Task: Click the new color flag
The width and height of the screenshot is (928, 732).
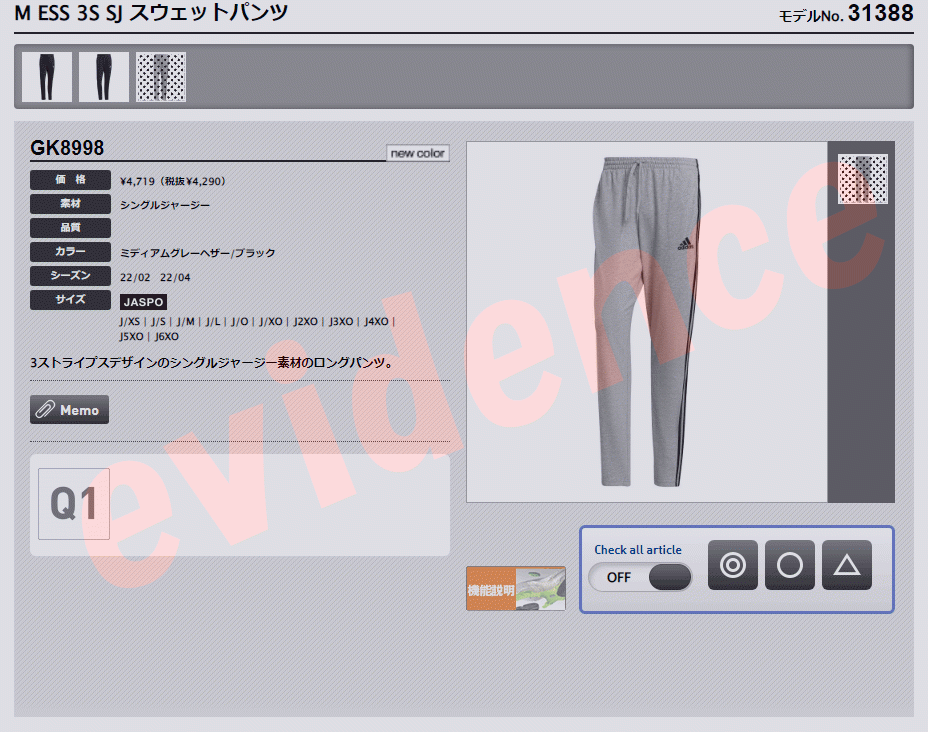Action: pyautogui.click(x=417, y=153)
